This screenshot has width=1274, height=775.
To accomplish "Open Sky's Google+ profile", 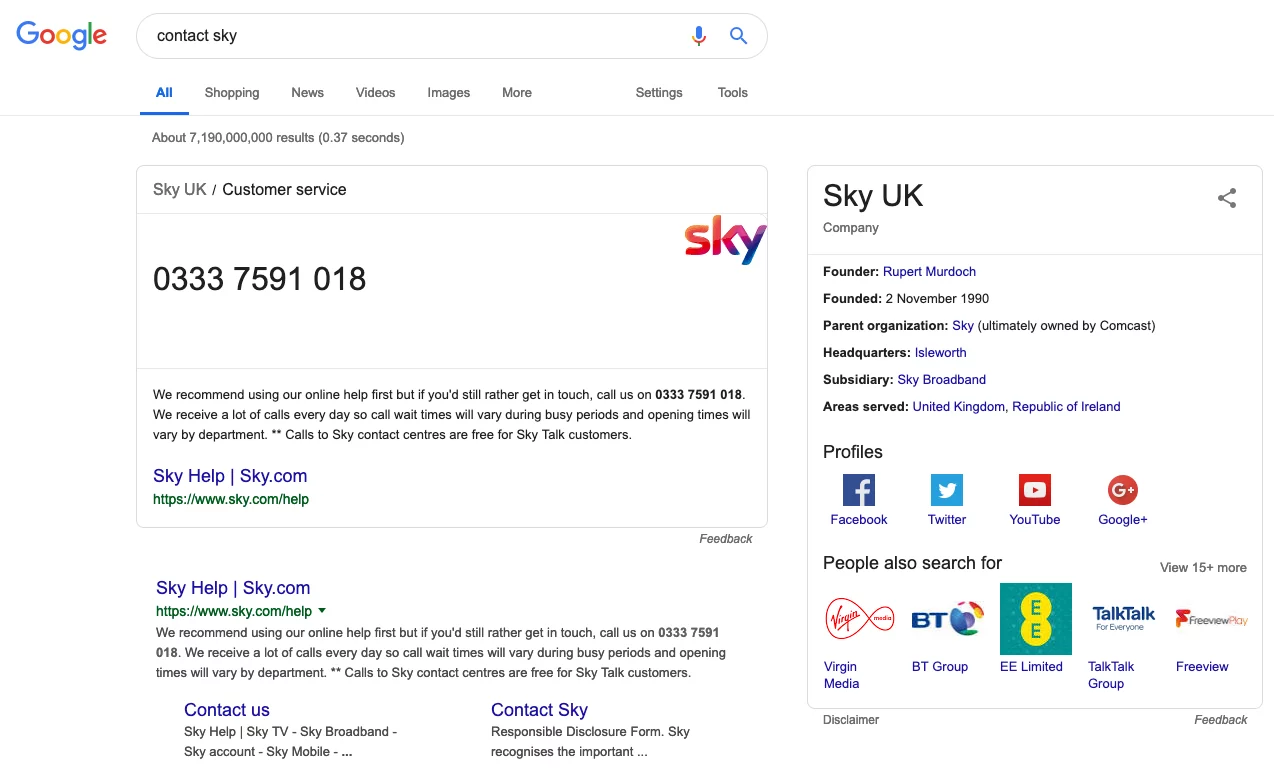I will 1122,490.
